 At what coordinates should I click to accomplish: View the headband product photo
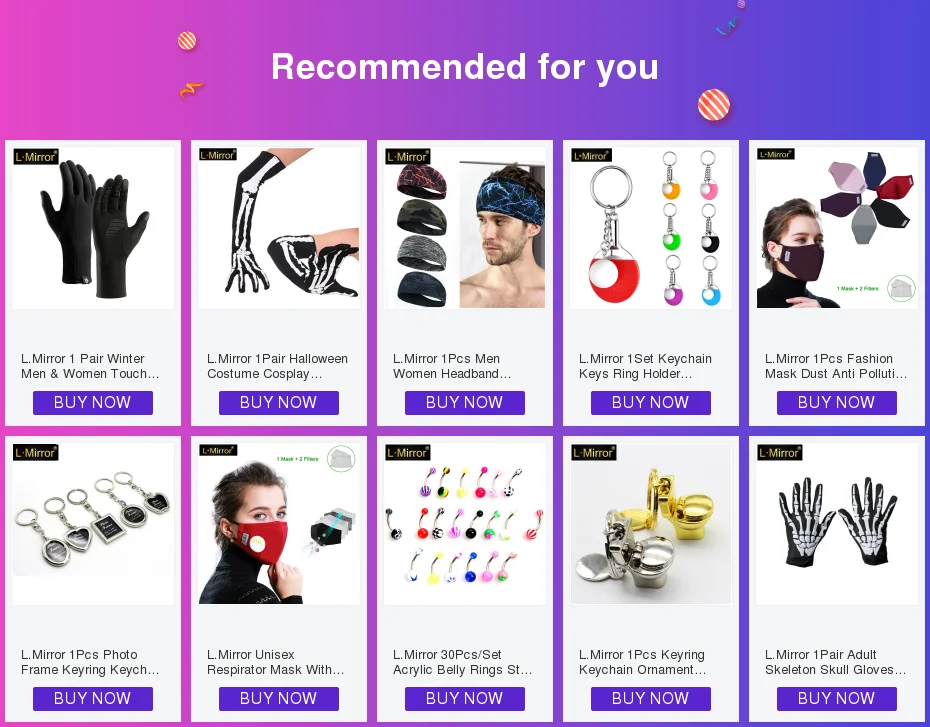(x=465, y=228)
